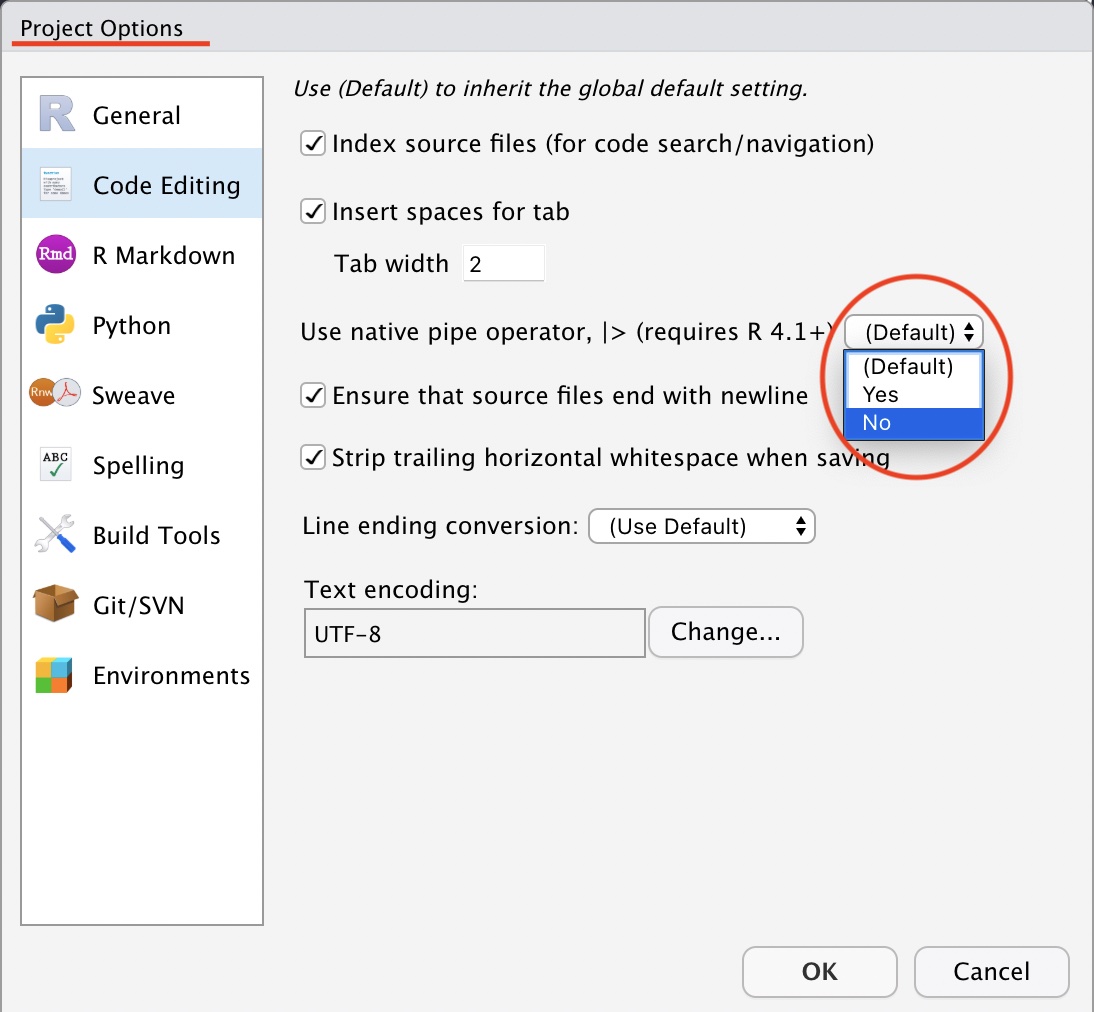Screen dimensions: 1094x1012
Task: Open Sweave settings via its icon
Action: coord(56,394)
